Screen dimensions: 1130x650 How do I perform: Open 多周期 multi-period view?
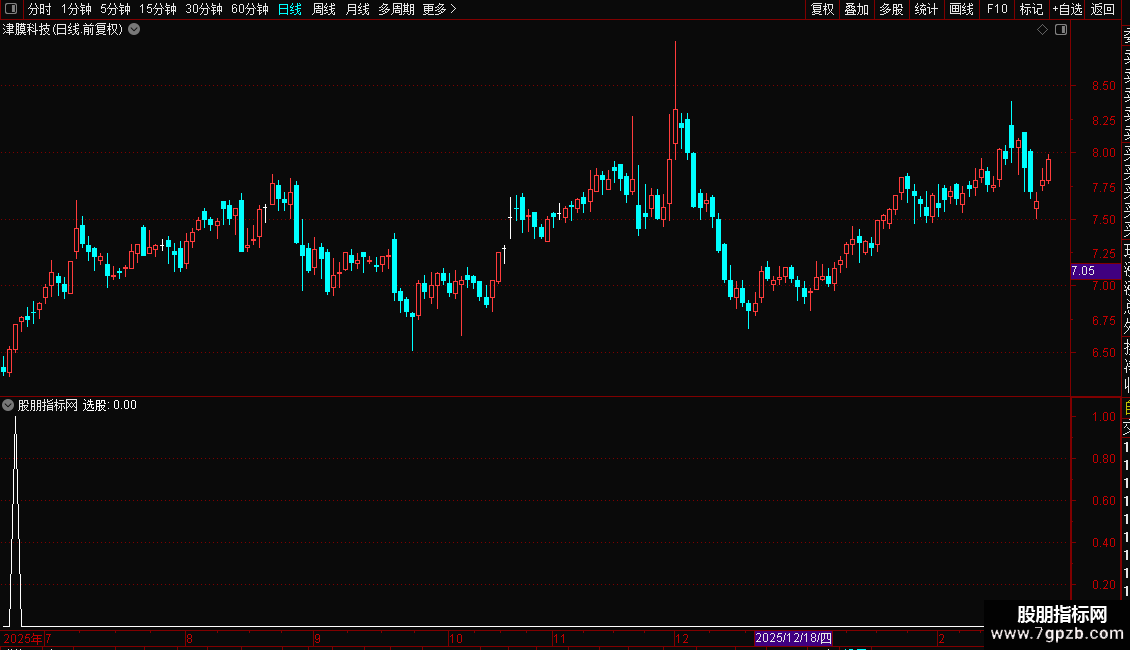(396, 9)
